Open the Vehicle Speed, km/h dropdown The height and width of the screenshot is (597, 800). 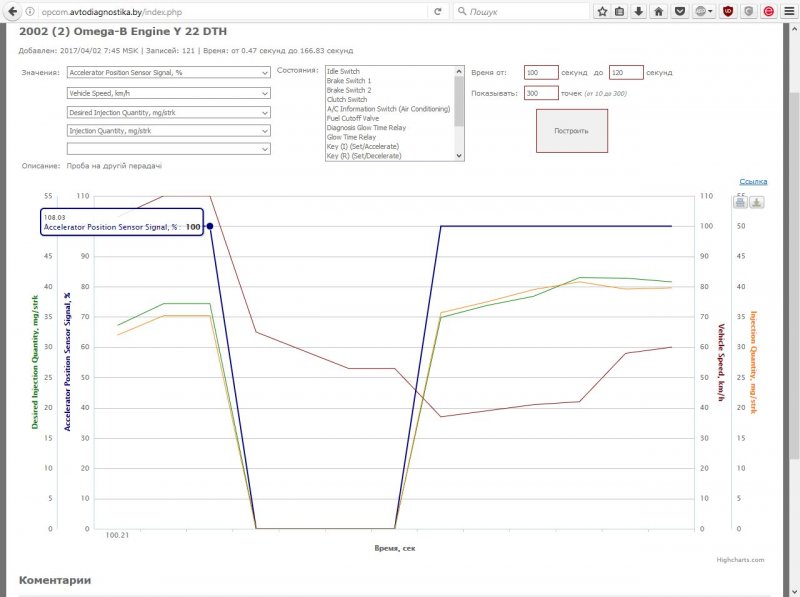pyautogui.click(x=168, y=93)
